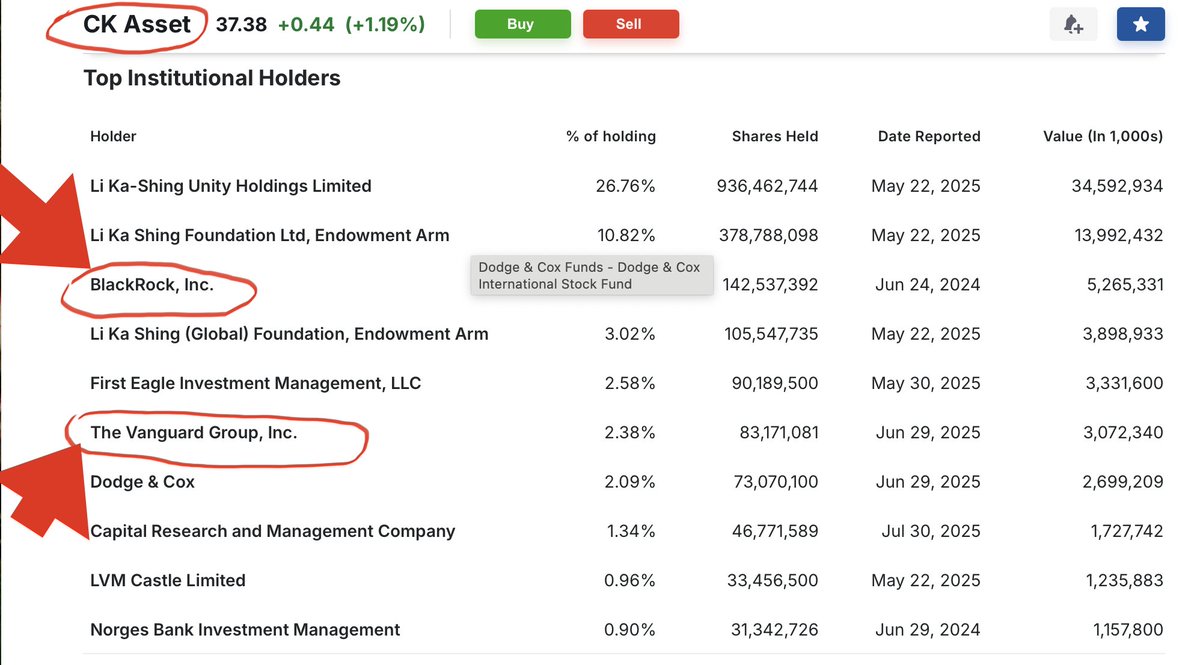Click the Holder column header
The image size is (1200, 665).
113,136
